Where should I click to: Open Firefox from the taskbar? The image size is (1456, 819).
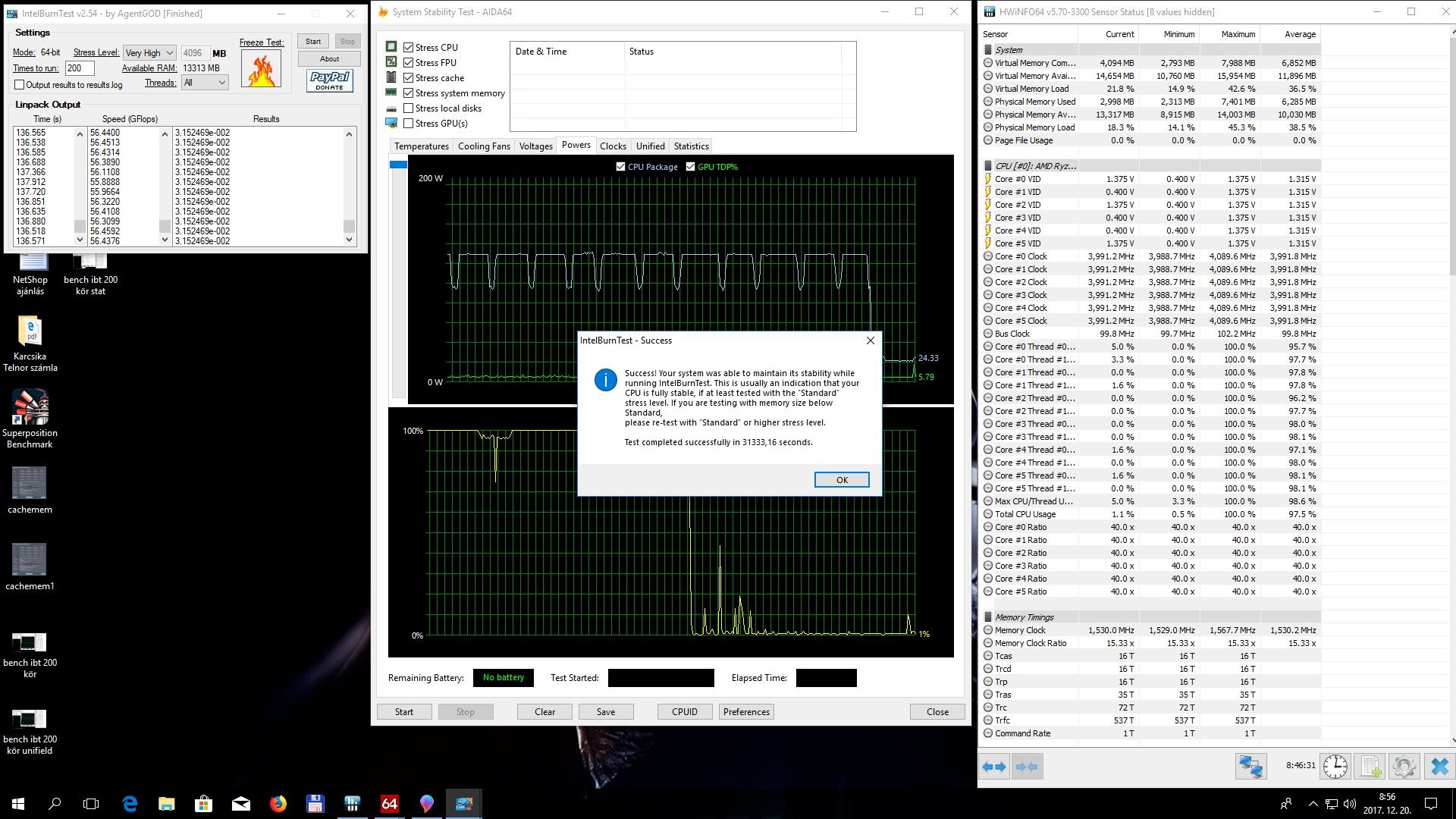(x=278, y=804)
